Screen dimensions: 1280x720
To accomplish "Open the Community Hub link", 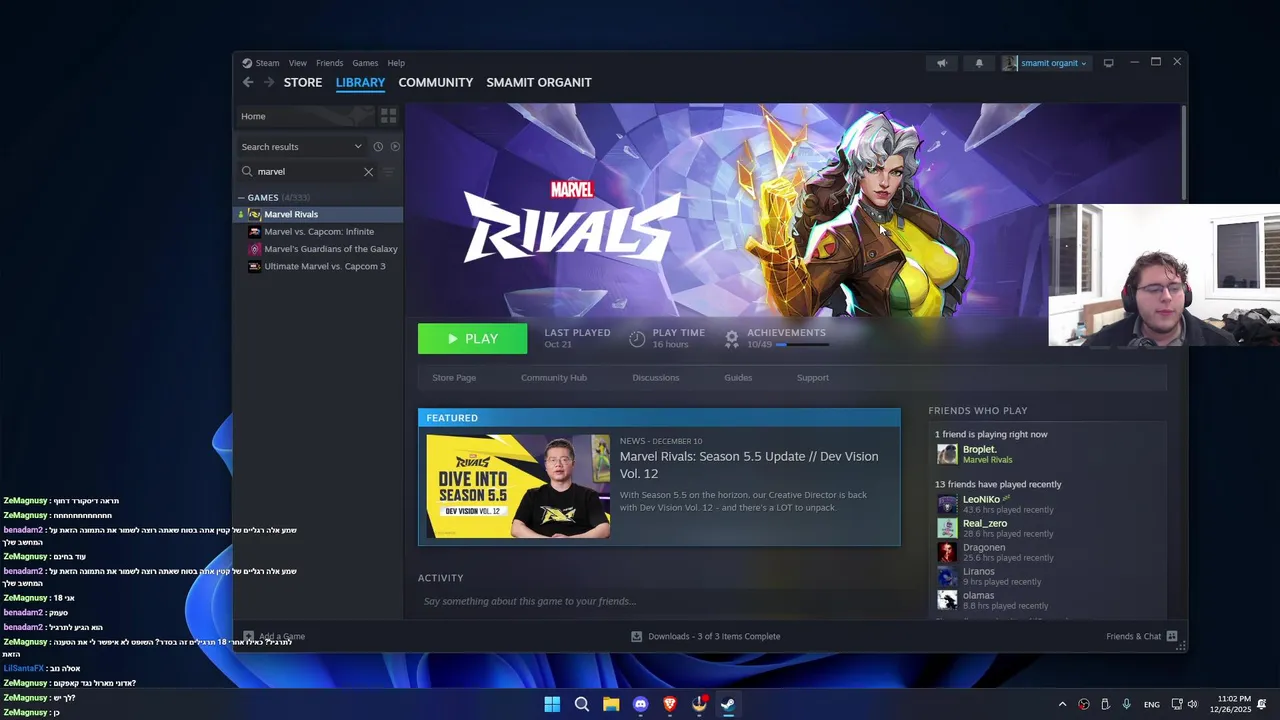I will coord(554,378).
